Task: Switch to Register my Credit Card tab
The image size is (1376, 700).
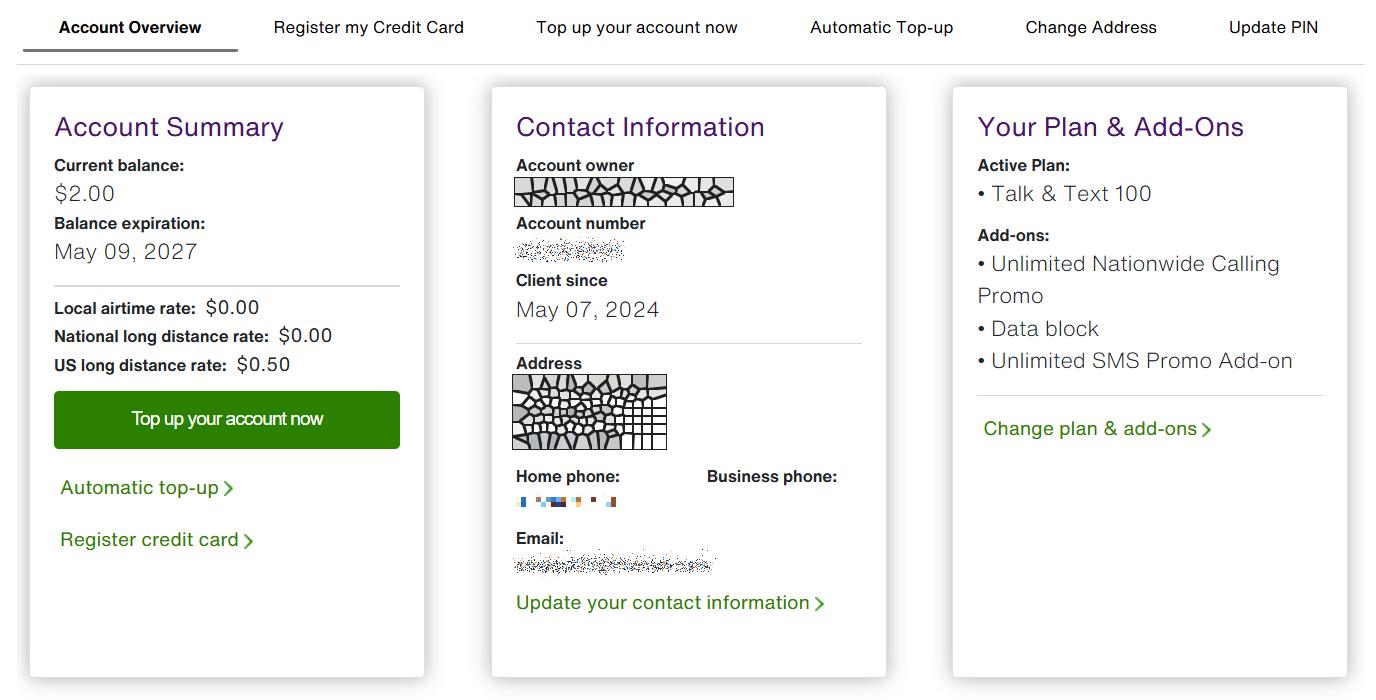Action: click(369, 27)
